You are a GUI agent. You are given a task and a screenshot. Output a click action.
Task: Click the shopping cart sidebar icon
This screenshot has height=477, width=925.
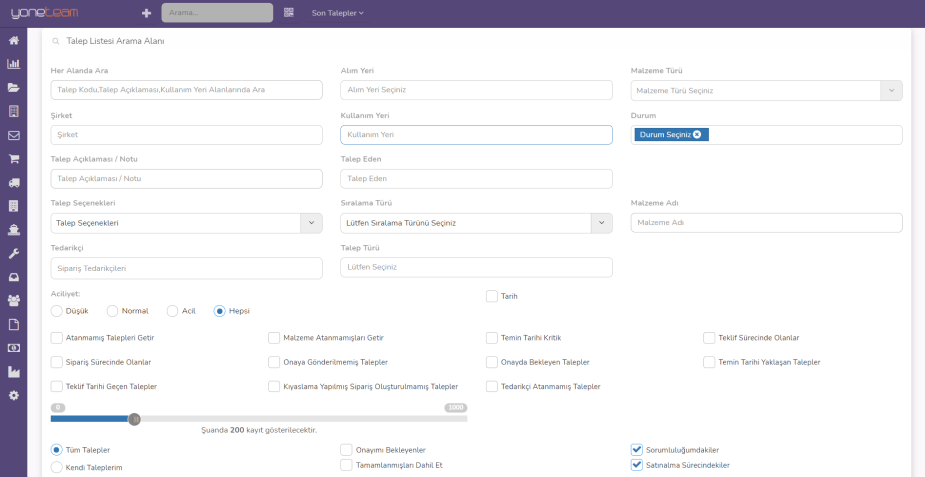pos(14,159)
